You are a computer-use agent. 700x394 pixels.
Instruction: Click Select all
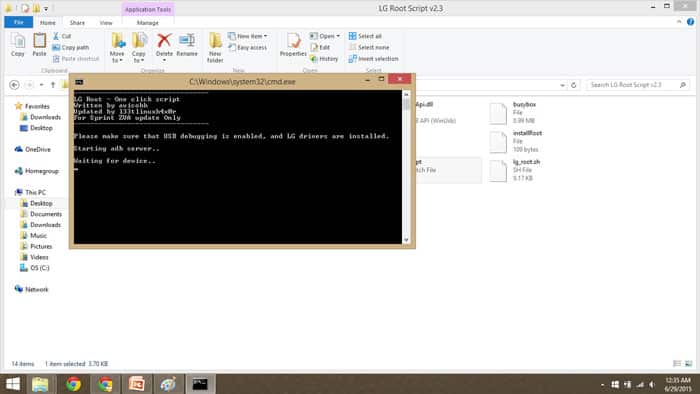click(365, 36)
